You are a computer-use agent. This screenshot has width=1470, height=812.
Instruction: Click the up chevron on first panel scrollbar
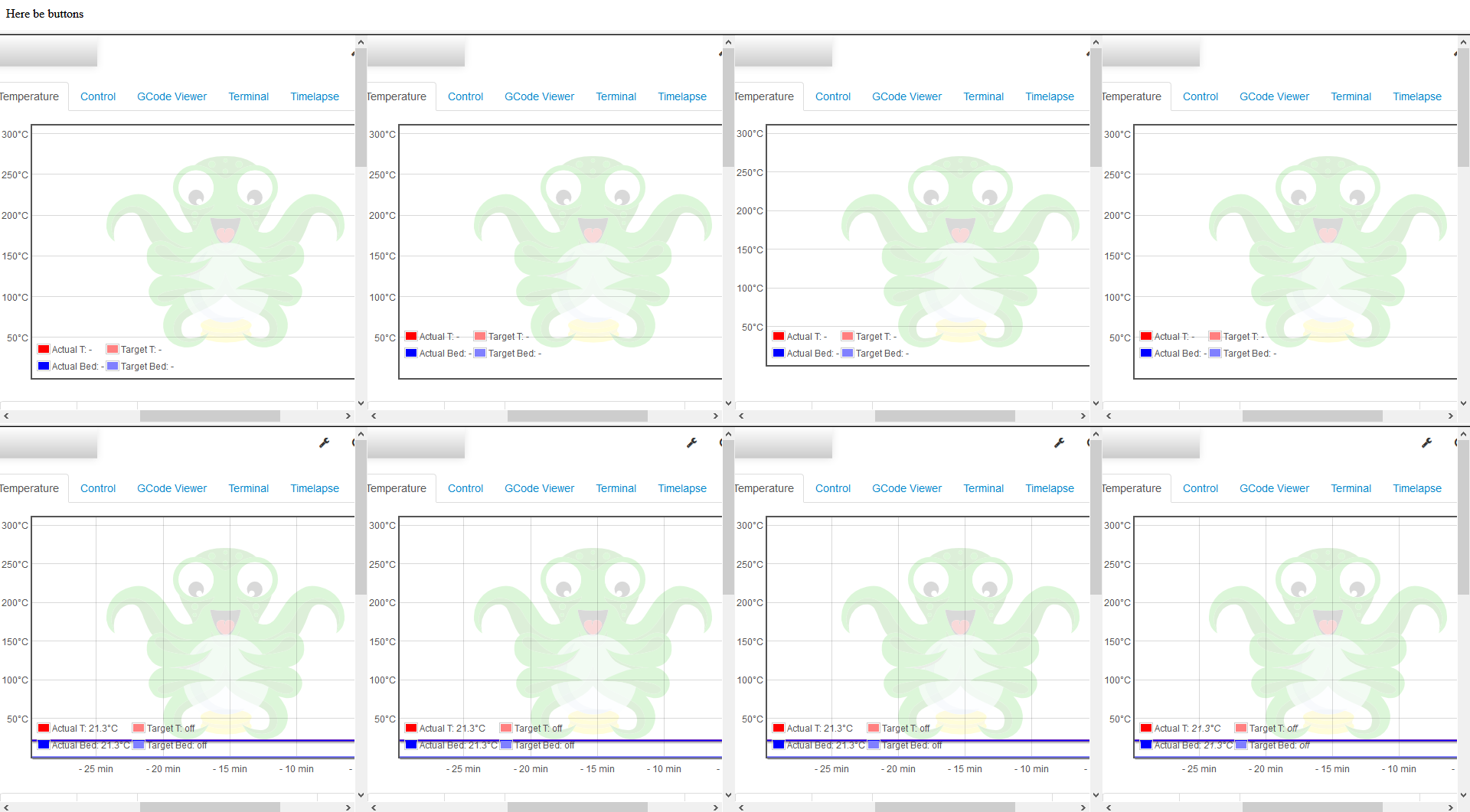point(361,42)
